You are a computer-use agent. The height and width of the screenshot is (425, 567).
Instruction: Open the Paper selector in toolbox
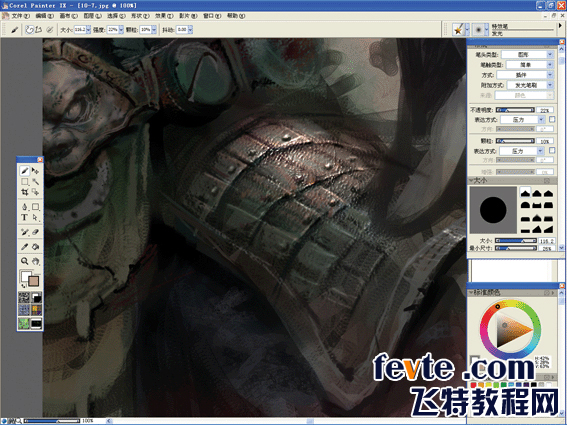point(24,298)
